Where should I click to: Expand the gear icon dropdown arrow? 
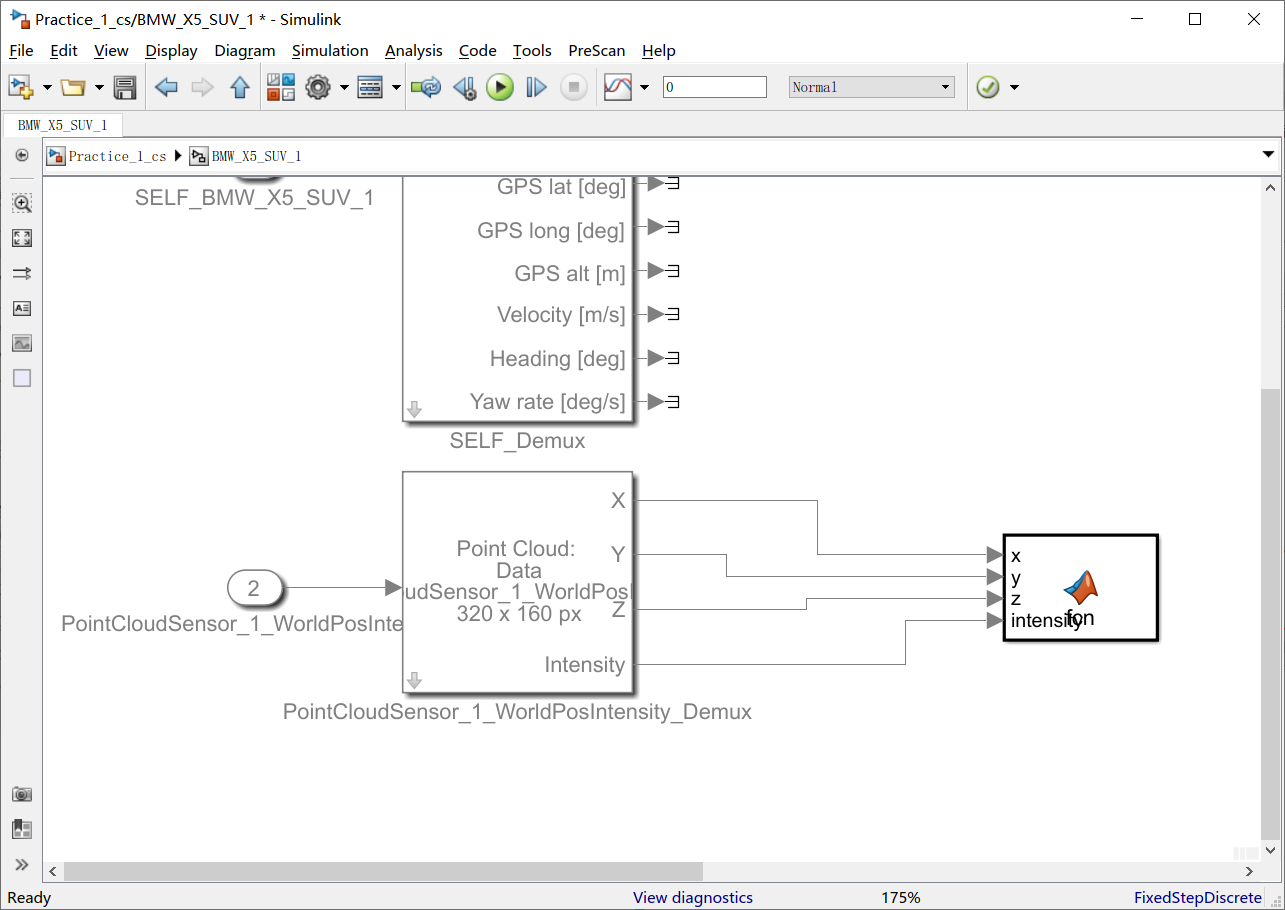pyautogui.click(x=344, y=88)
